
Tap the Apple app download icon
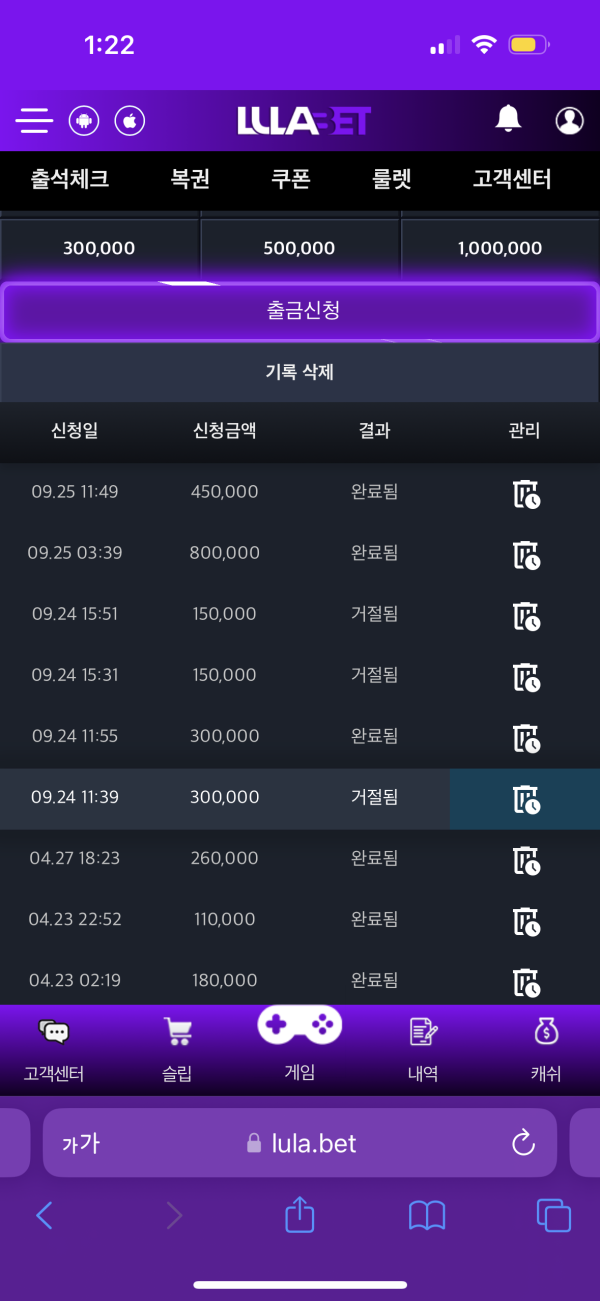pyautogui.click(x=130, y=121)
